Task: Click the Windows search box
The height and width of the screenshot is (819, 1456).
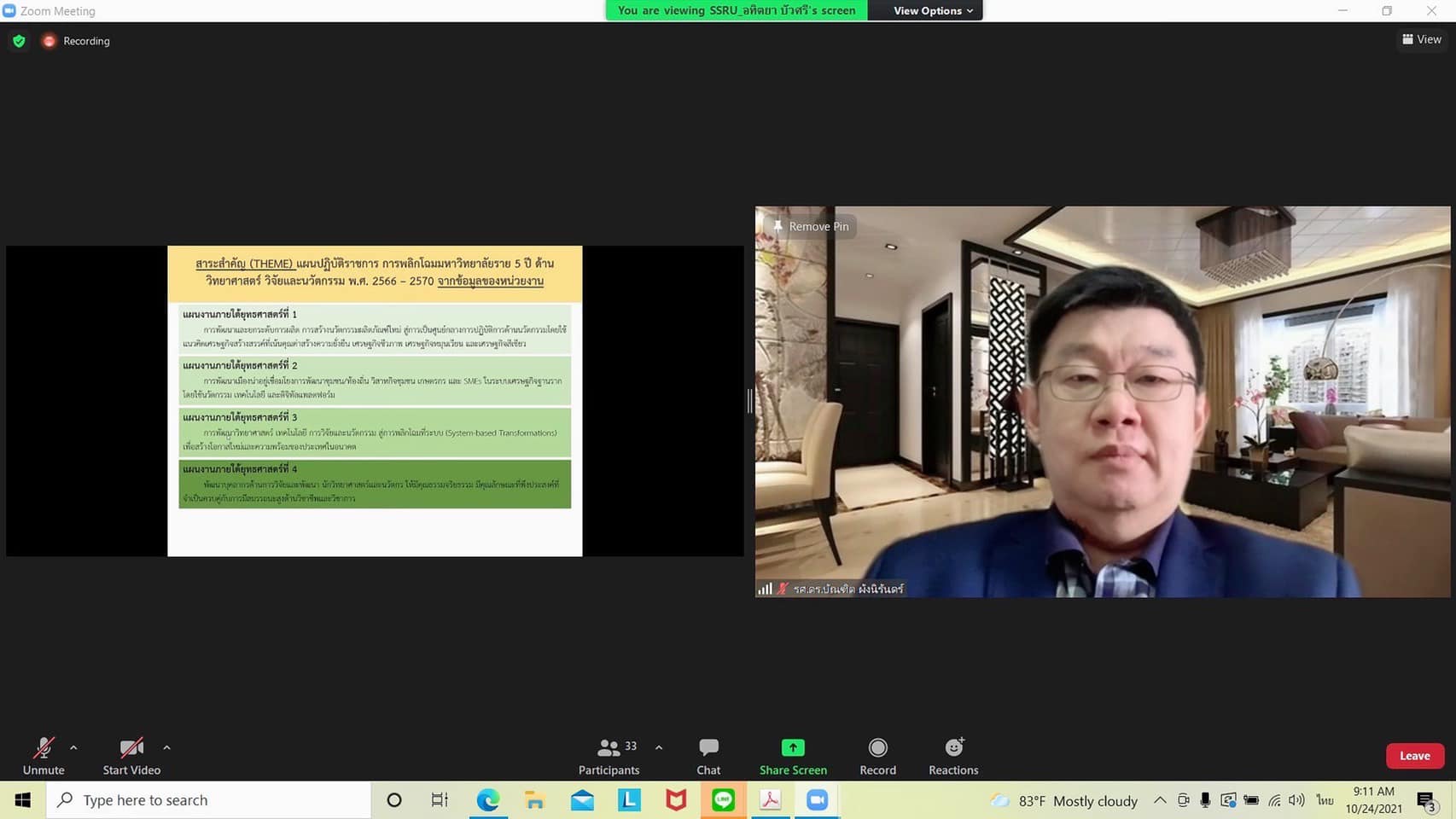Action: click(209, 800)
